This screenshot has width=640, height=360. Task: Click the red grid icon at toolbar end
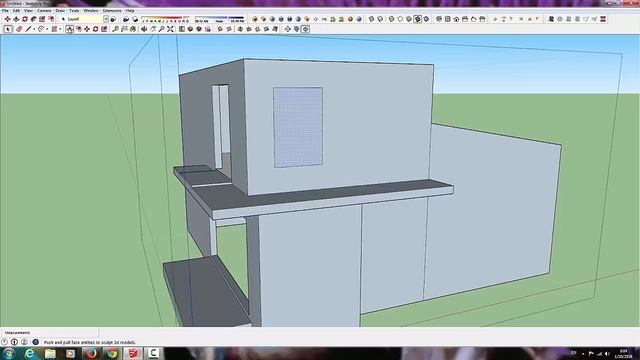coord(603,19)
